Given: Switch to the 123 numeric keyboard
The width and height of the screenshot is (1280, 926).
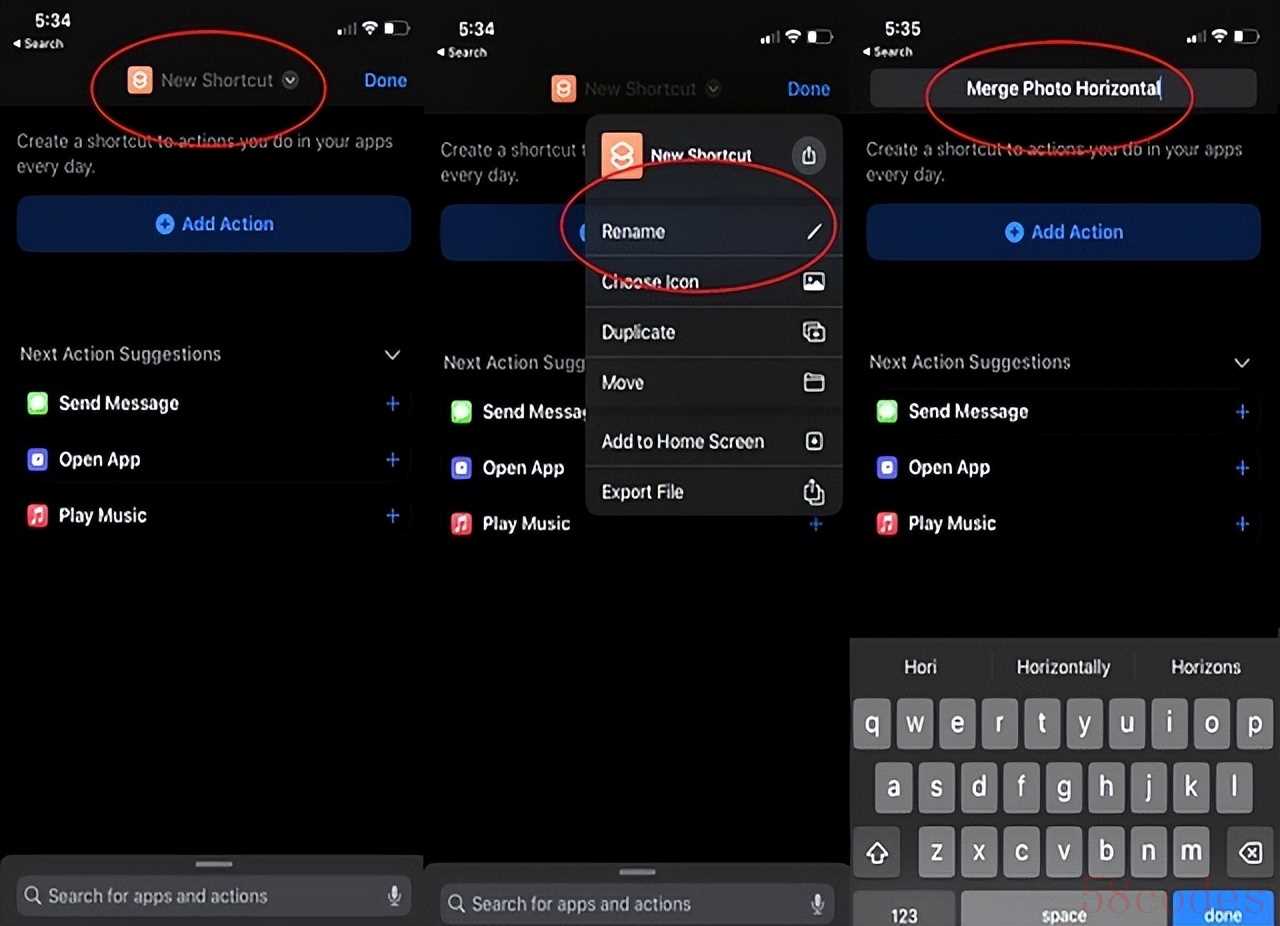Looking at the screenshot, I should pyautogui.click(x=904, y=910).
